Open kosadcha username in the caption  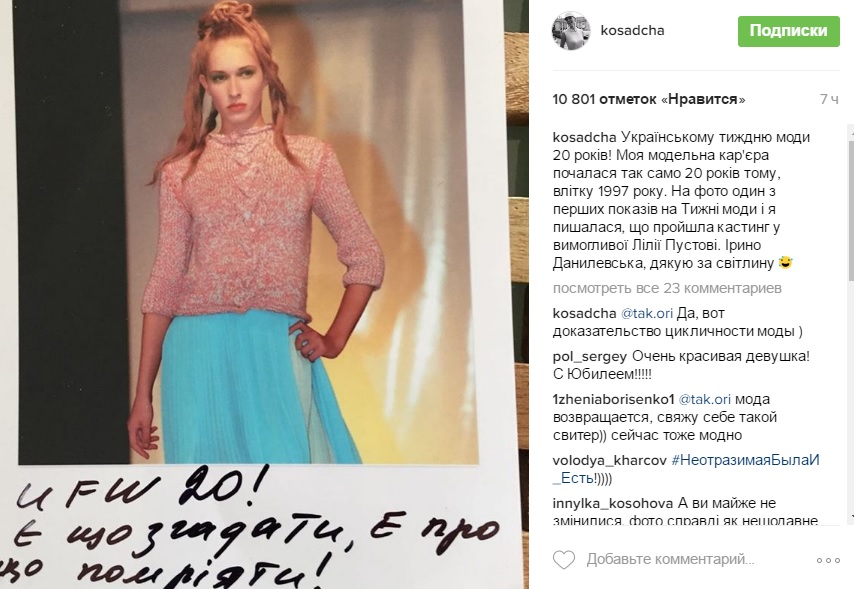point(584,138)
